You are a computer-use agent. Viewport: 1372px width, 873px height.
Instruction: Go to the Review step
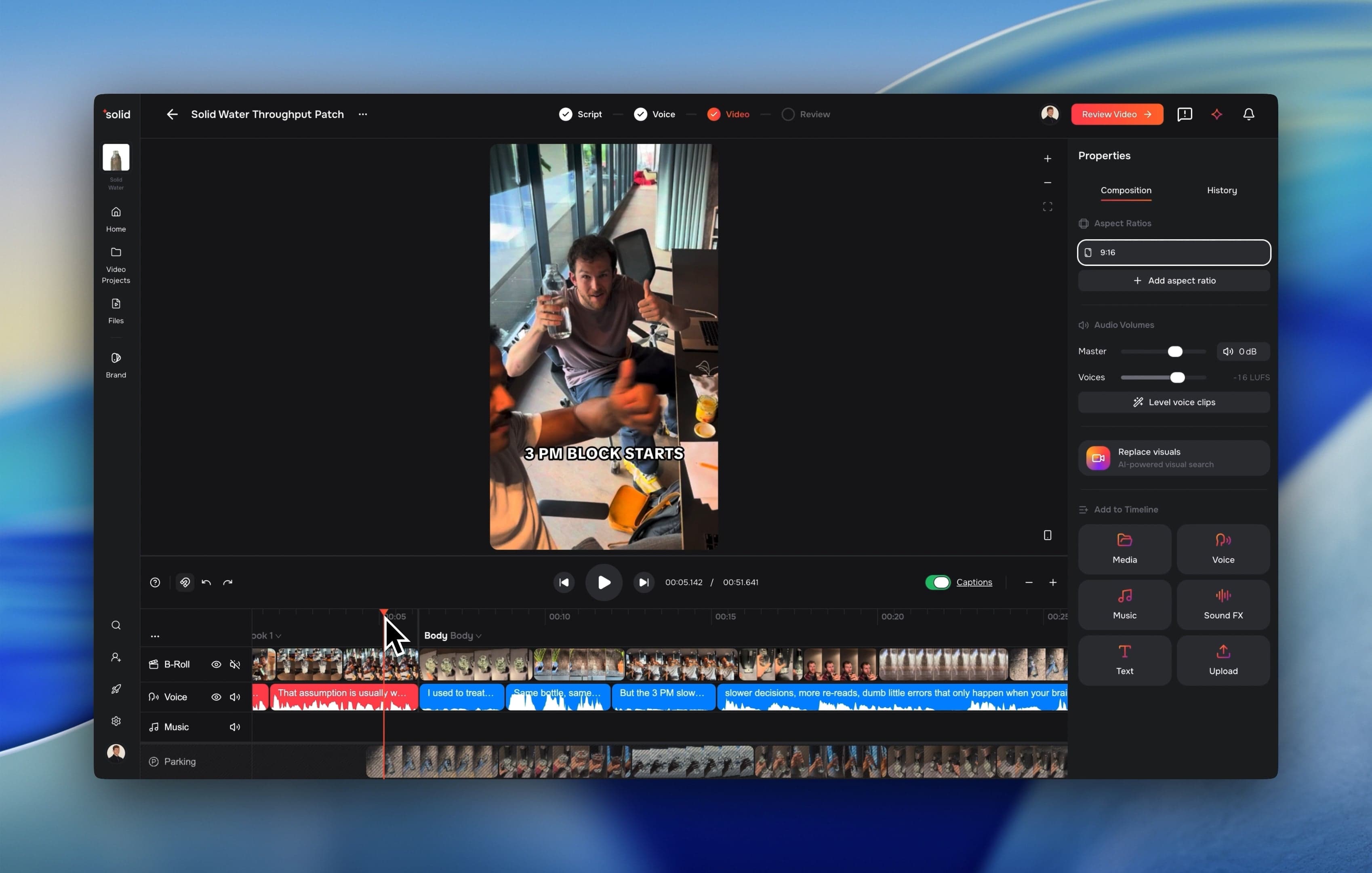point(806,114)
